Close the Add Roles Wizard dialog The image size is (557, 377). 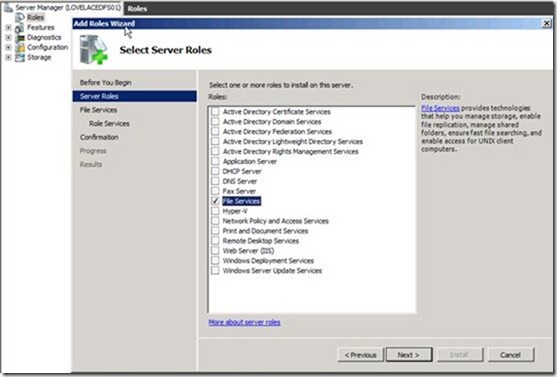(x=546, y=23)
